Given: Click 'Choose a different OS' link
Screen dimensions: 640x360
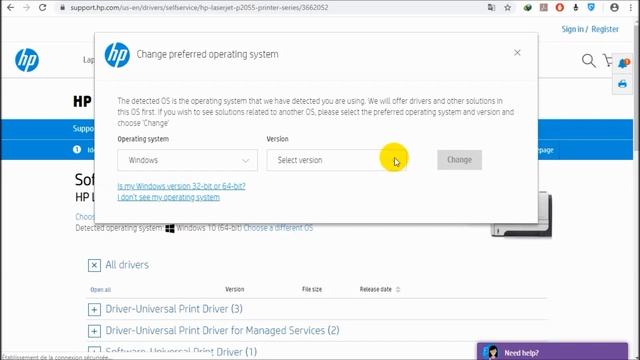Looking at the screenshot, I should click(x=278, y=228).
